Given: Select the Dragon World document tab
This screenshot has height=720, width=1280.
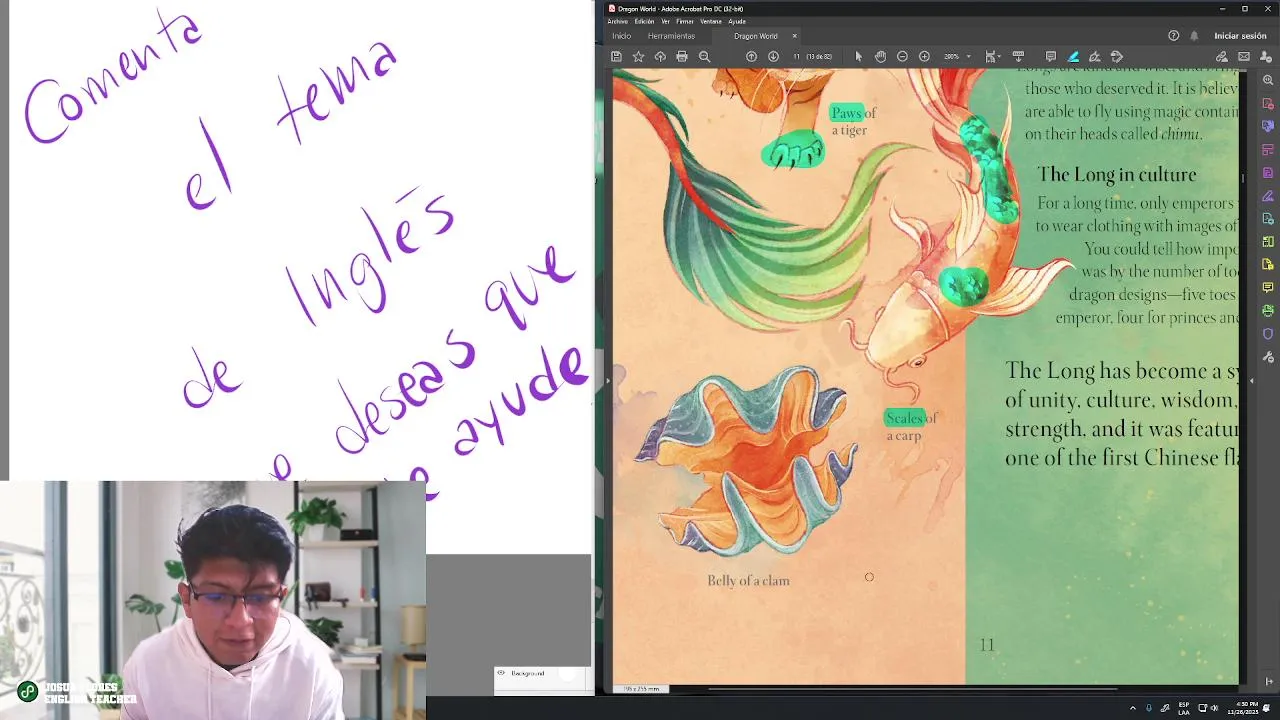Looking at the screenshot, I should coord(756,36).
